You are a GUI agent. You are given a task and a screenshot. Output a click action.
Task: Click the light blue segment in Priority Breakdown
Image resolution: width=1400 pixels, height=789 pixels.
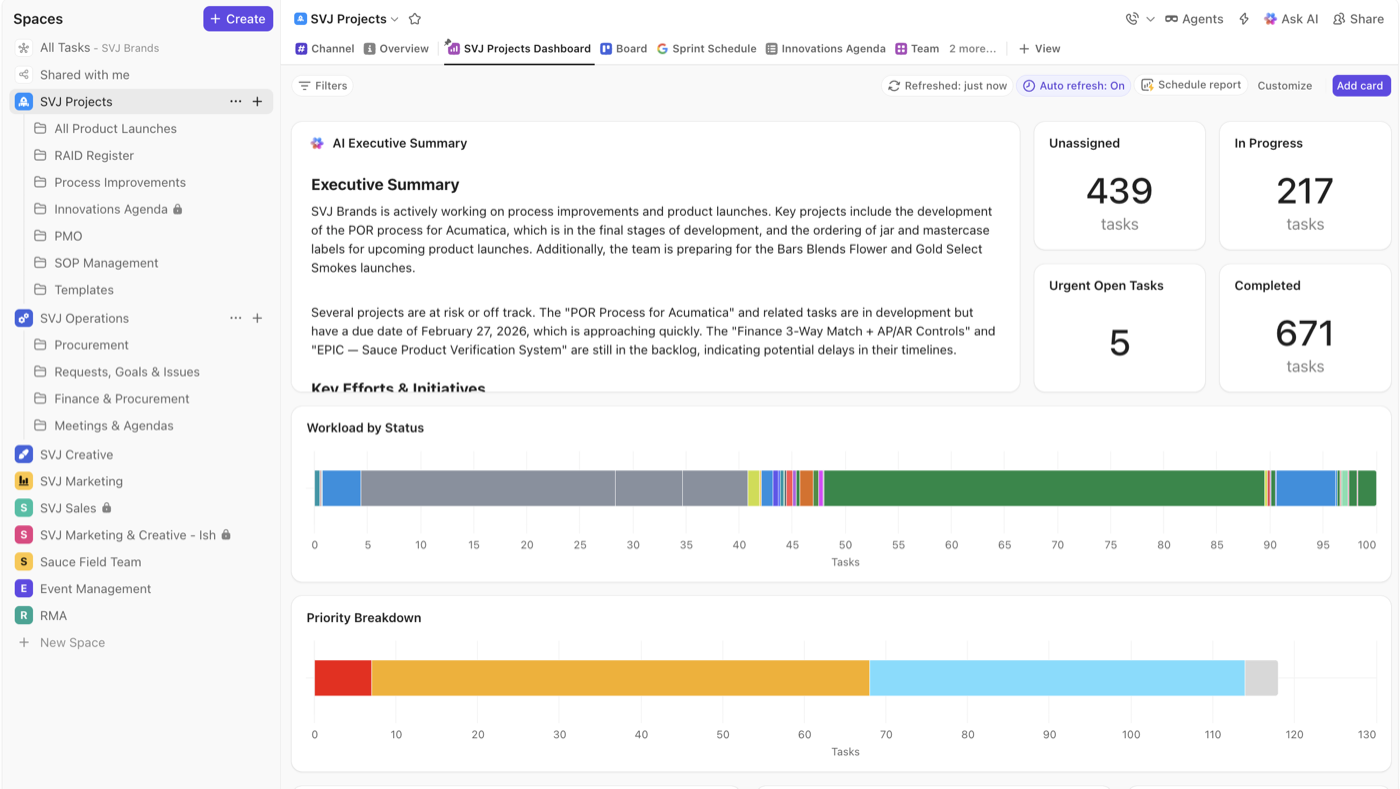click(1057, 678)
